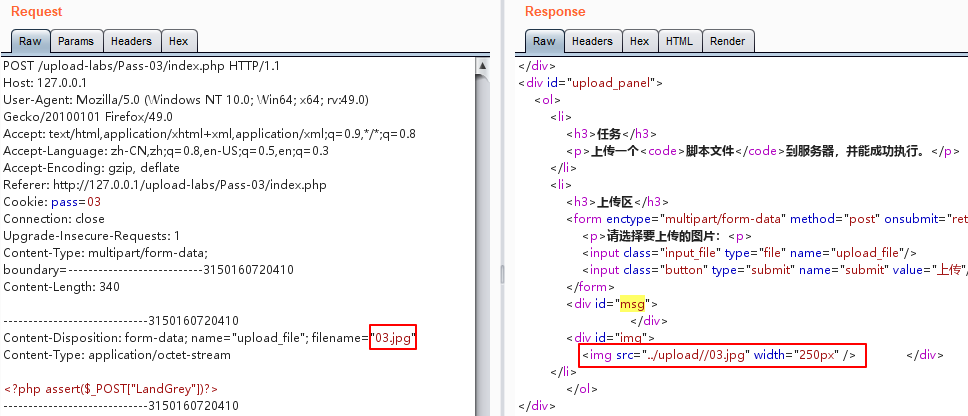Click the Cookie: pass=03 line
The height and width of the screenshot is (416, 968).
(x=52, y=202)
